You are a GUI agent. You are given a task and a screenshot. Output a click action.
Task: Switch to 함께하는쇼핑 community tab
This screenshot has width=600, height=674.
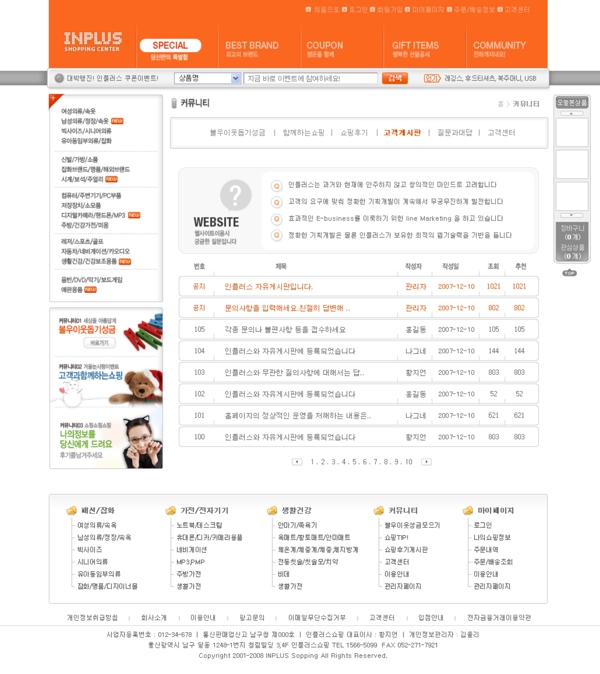coord(303,132)
